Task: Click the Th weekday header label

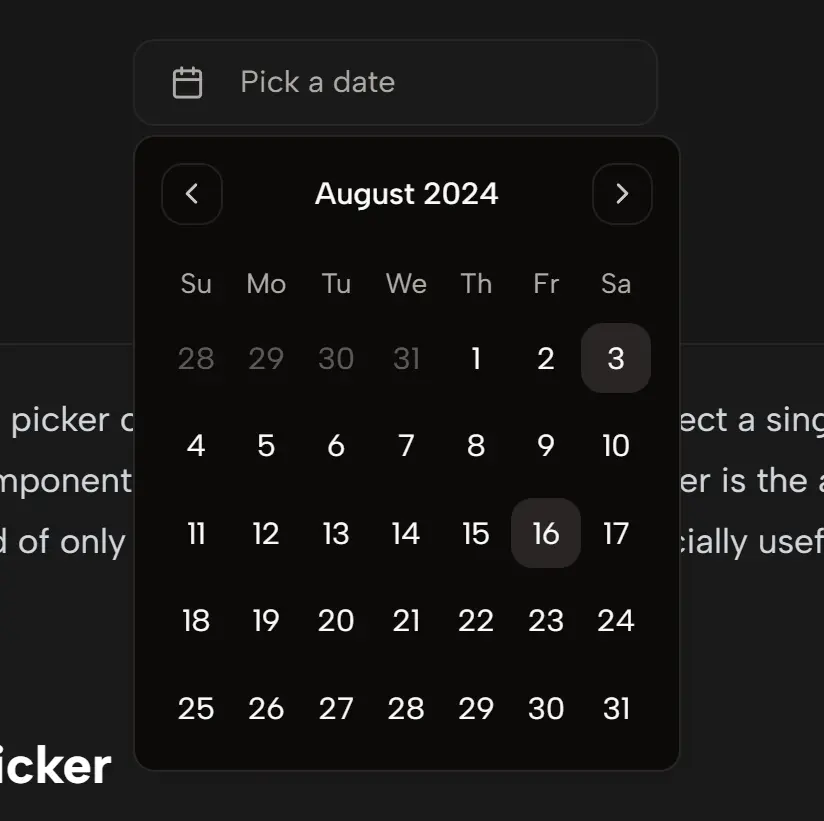Action: coord(476,284)
